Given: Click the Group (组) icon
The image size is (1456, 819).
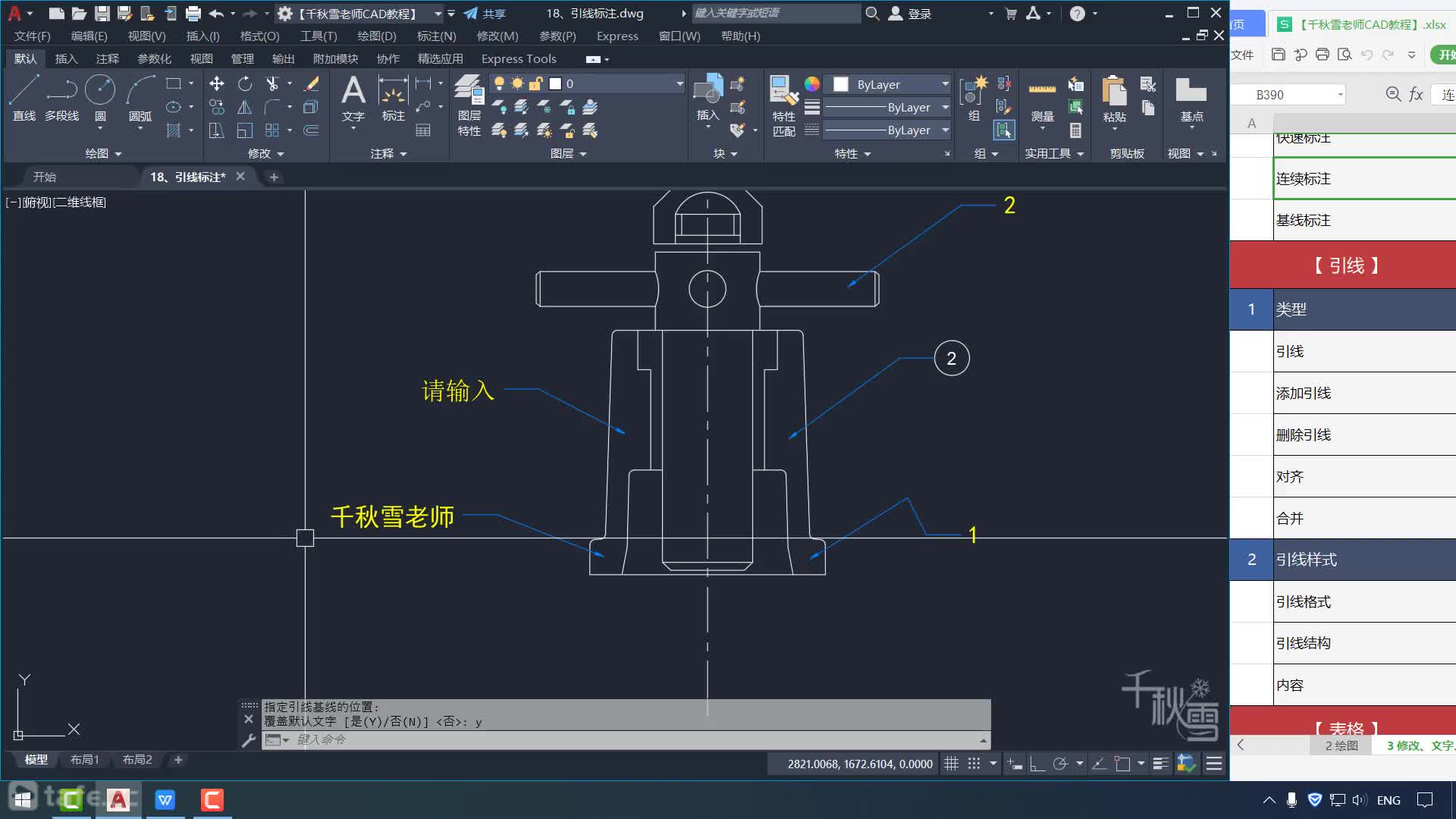Looking at the screenshot, I should coord(974,97).
